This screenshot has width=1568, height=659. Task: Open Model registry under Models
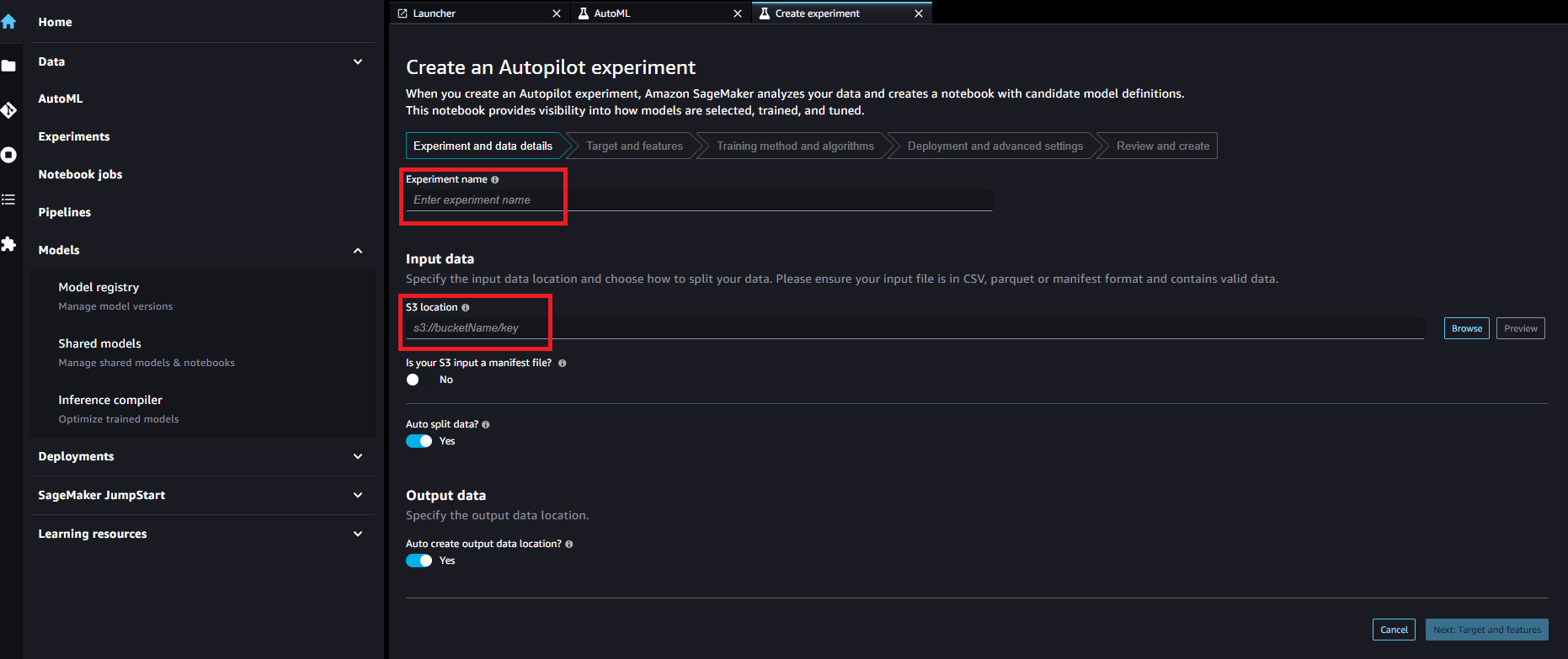click(99, 287)
